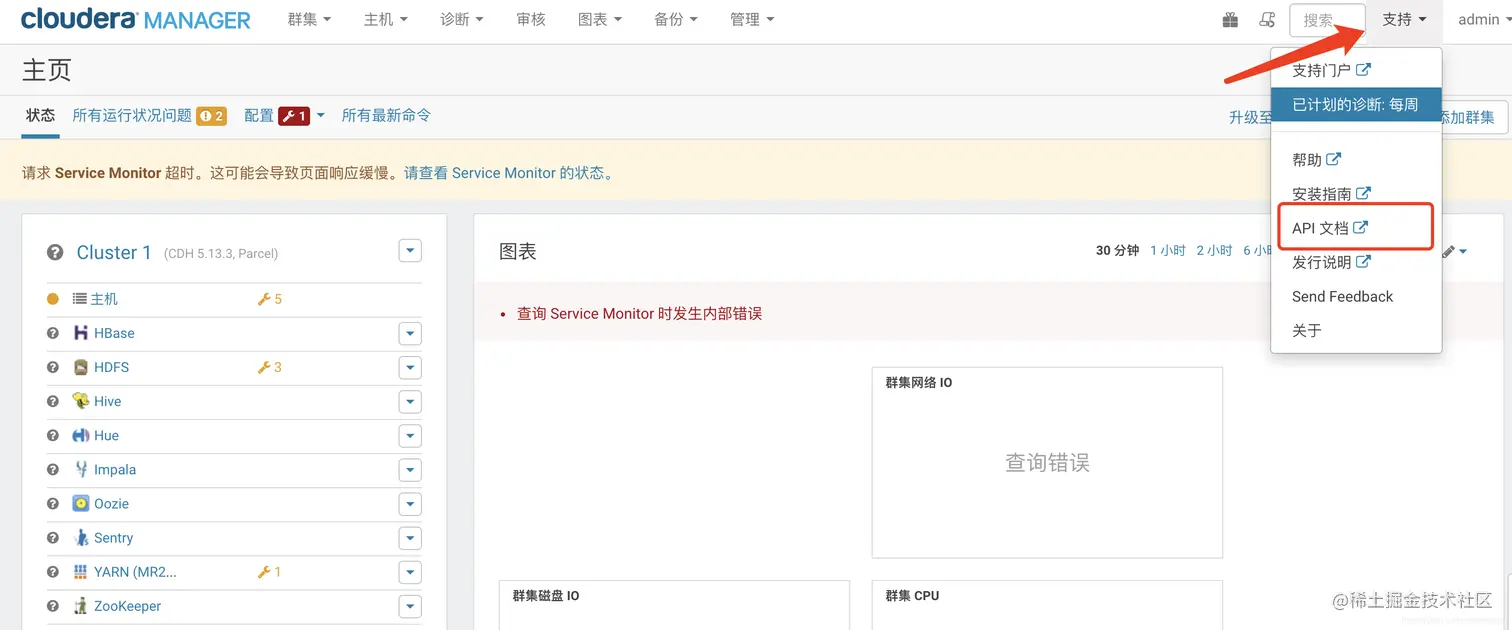Open the HDFS wrench config warnings

[270, 367]
